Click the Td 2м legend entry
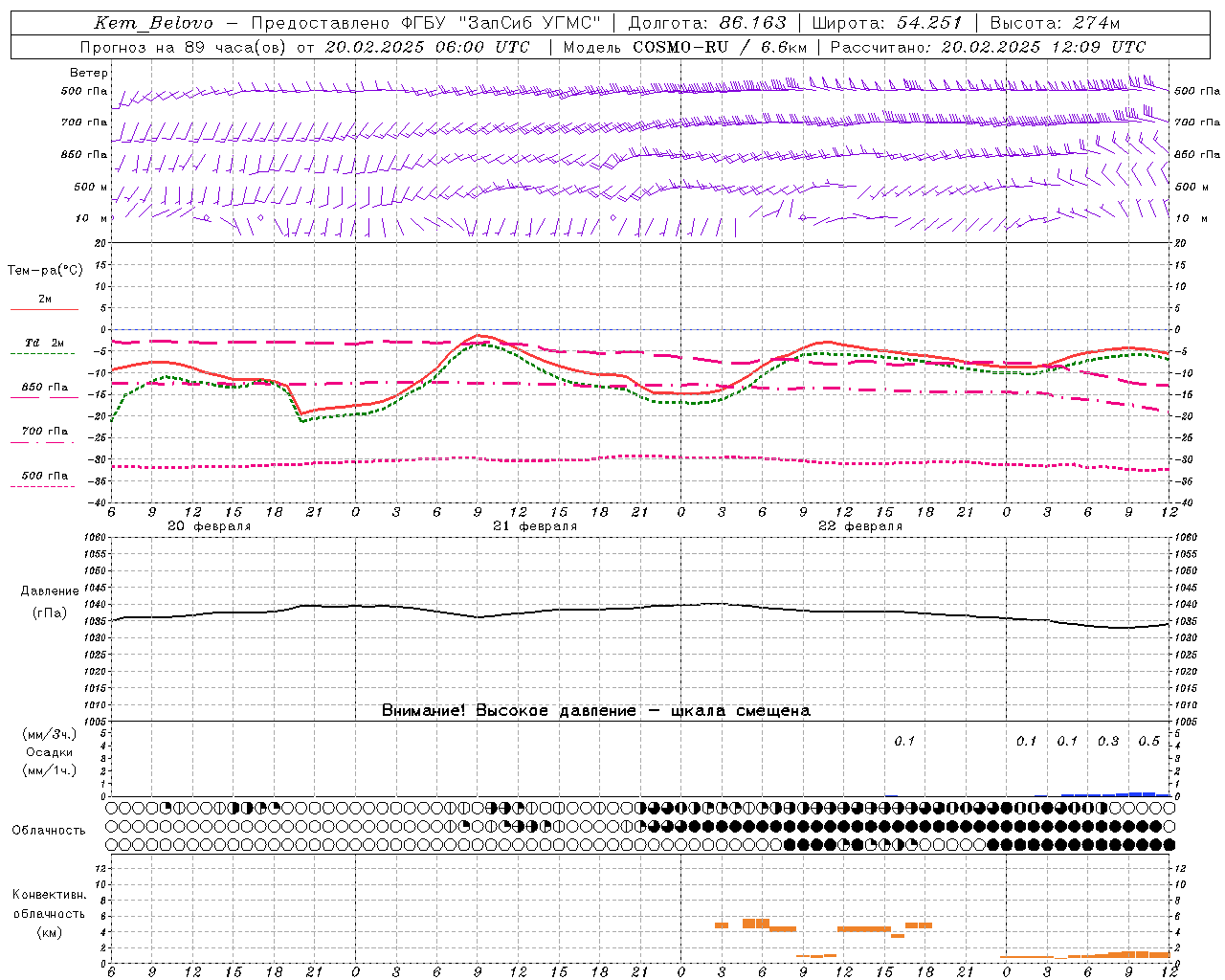The image size is (1225, 980). point(45,343)
